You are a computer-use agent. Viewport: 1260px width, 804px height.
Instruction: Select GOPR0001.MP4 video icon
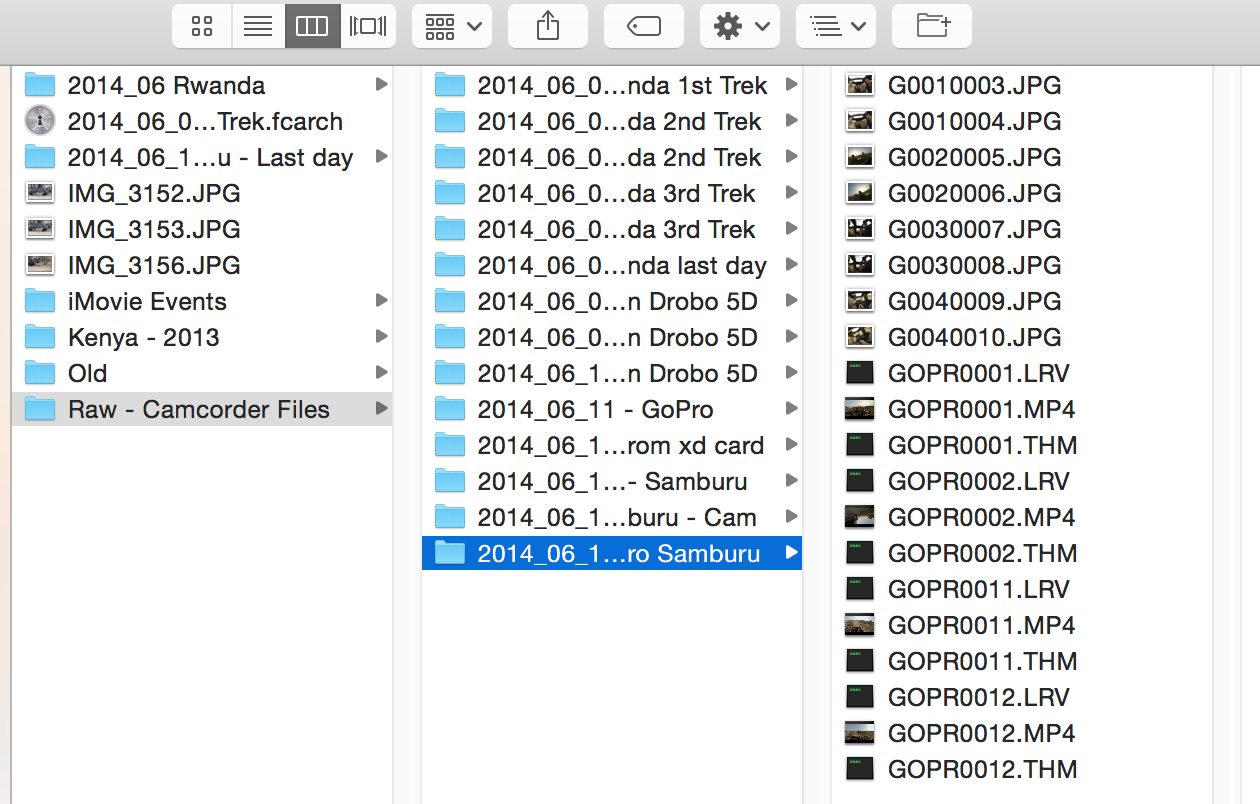pos(860,409)
